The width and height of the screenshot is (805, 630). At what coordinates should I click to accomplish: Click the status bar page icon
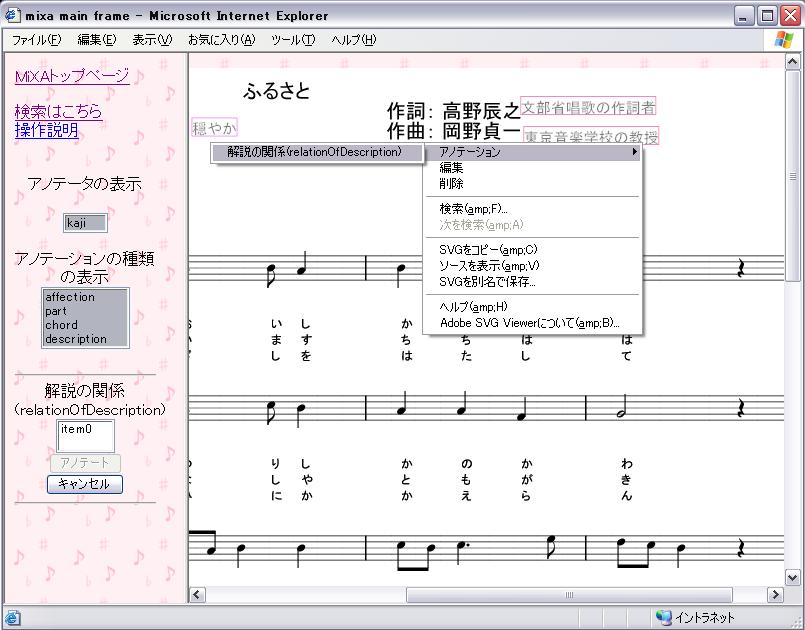tap(13, 618)
